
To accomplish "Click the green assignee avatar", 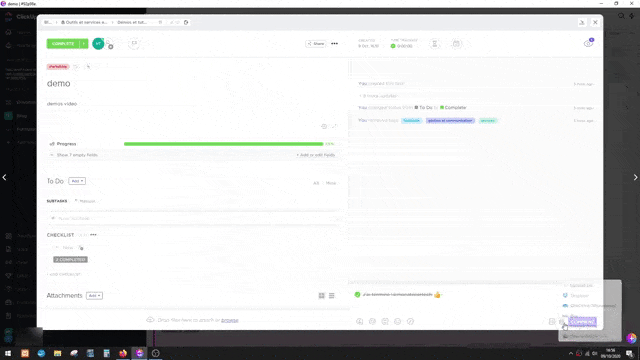I will click(x=98, y=44).
